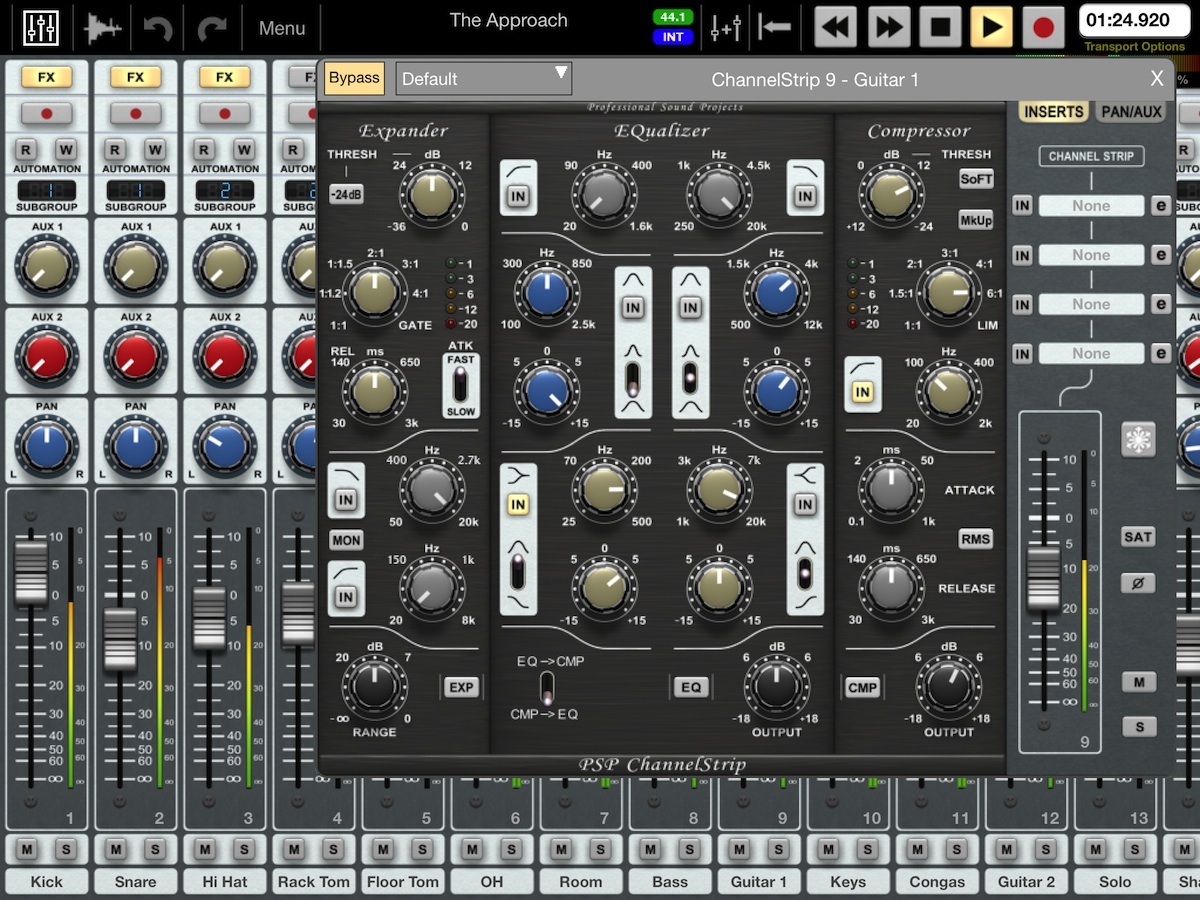Open the second None insert slot
This screenshot has width=1200, height=900.
[x=1091, y=255]
